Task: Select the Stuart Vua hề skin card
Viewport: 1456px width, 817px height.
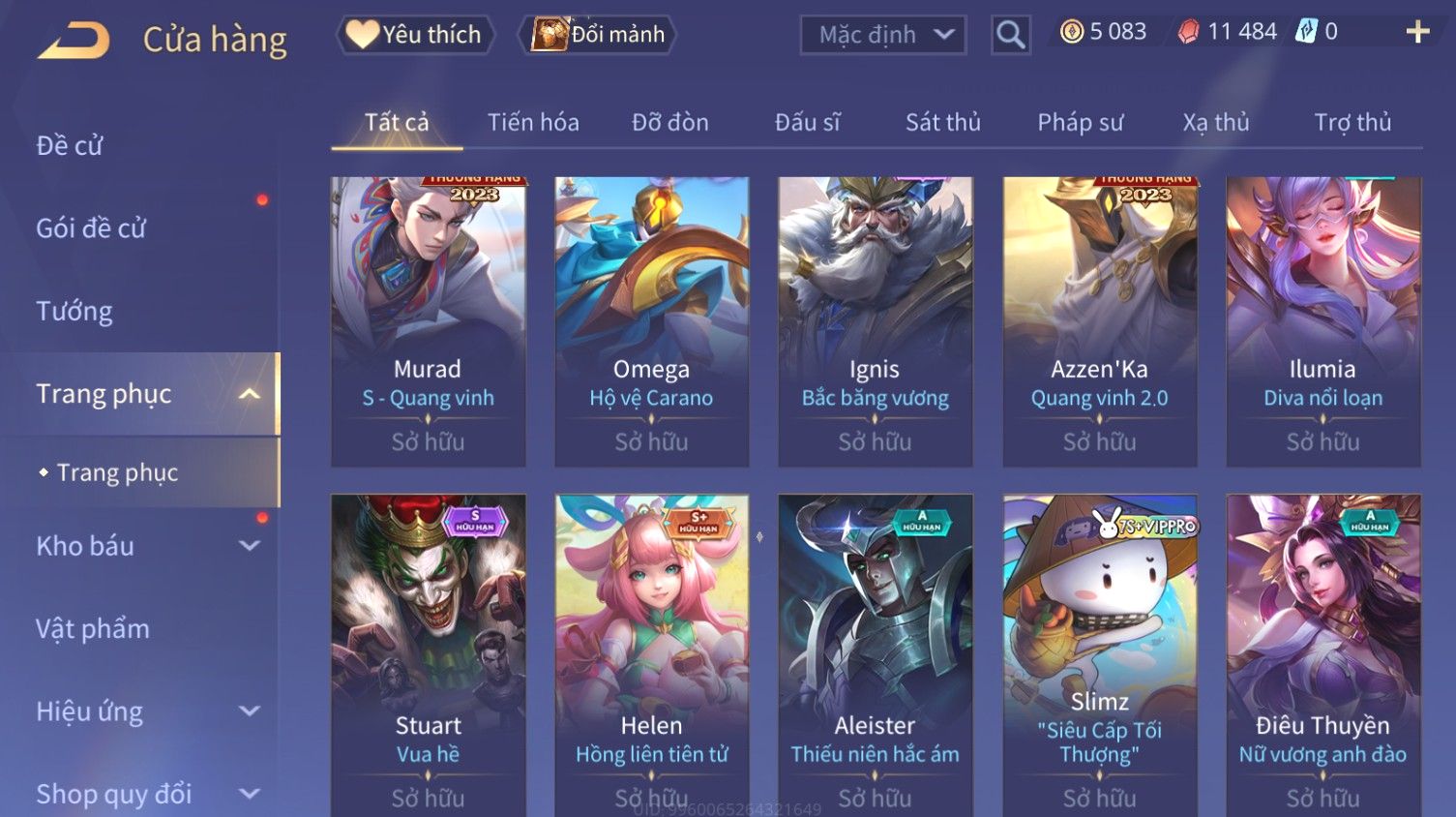Action: tap(429, 656)
